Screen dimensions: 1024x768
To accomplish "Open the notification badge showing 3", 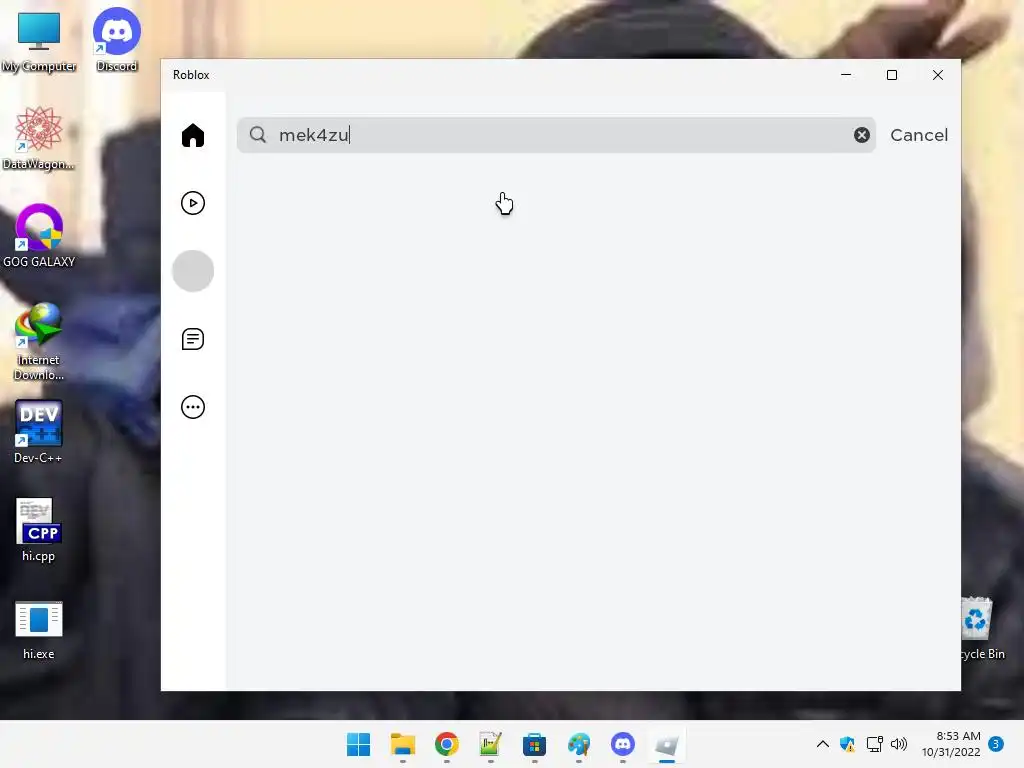I will tap(996, 744).
